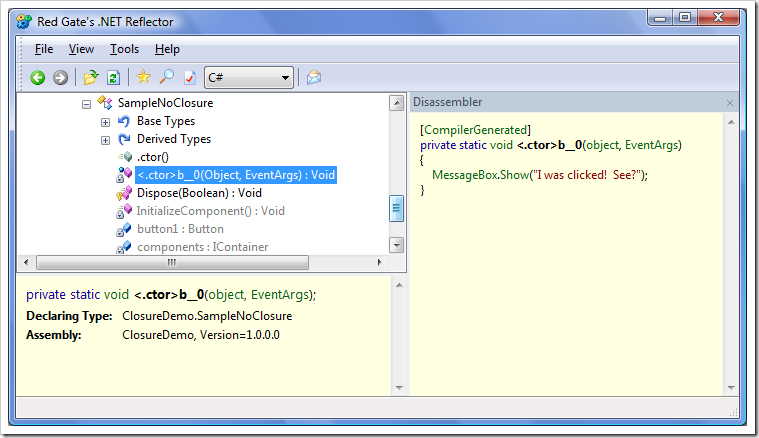759x438 pixels.
Task: Open the Tools menu
Action: pyautogui.click(x=124, y=49)
